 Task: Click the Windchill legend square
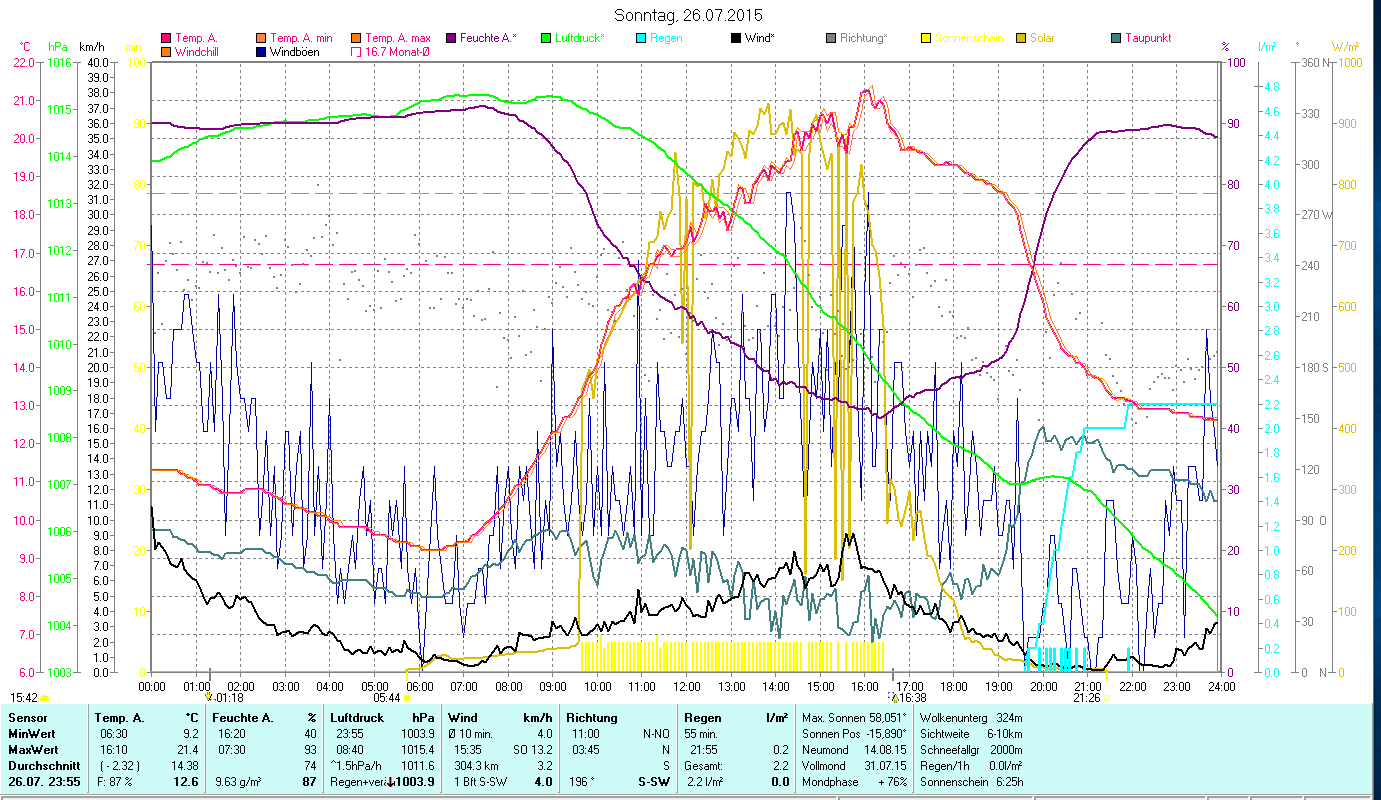pyautogui.click(x=166, y=52)
